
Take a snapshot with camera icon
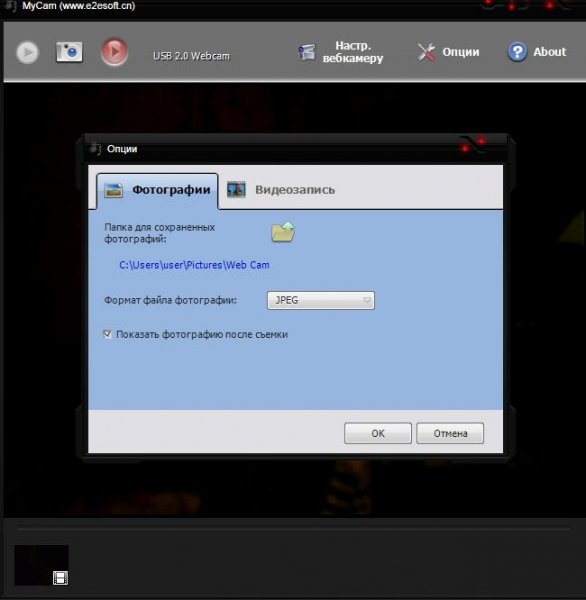coord(69,52)
